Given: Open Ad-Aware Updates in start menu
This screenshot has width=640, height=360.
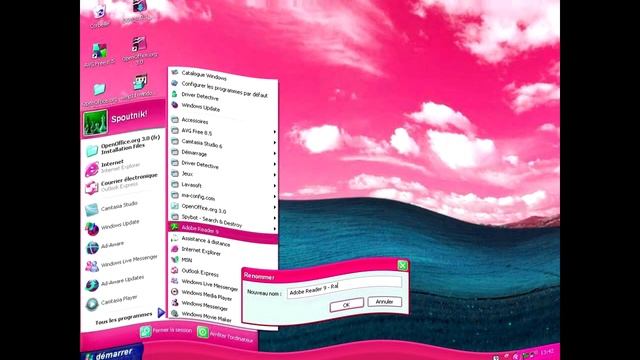Looking at the screenshot, I should (115, 282).
